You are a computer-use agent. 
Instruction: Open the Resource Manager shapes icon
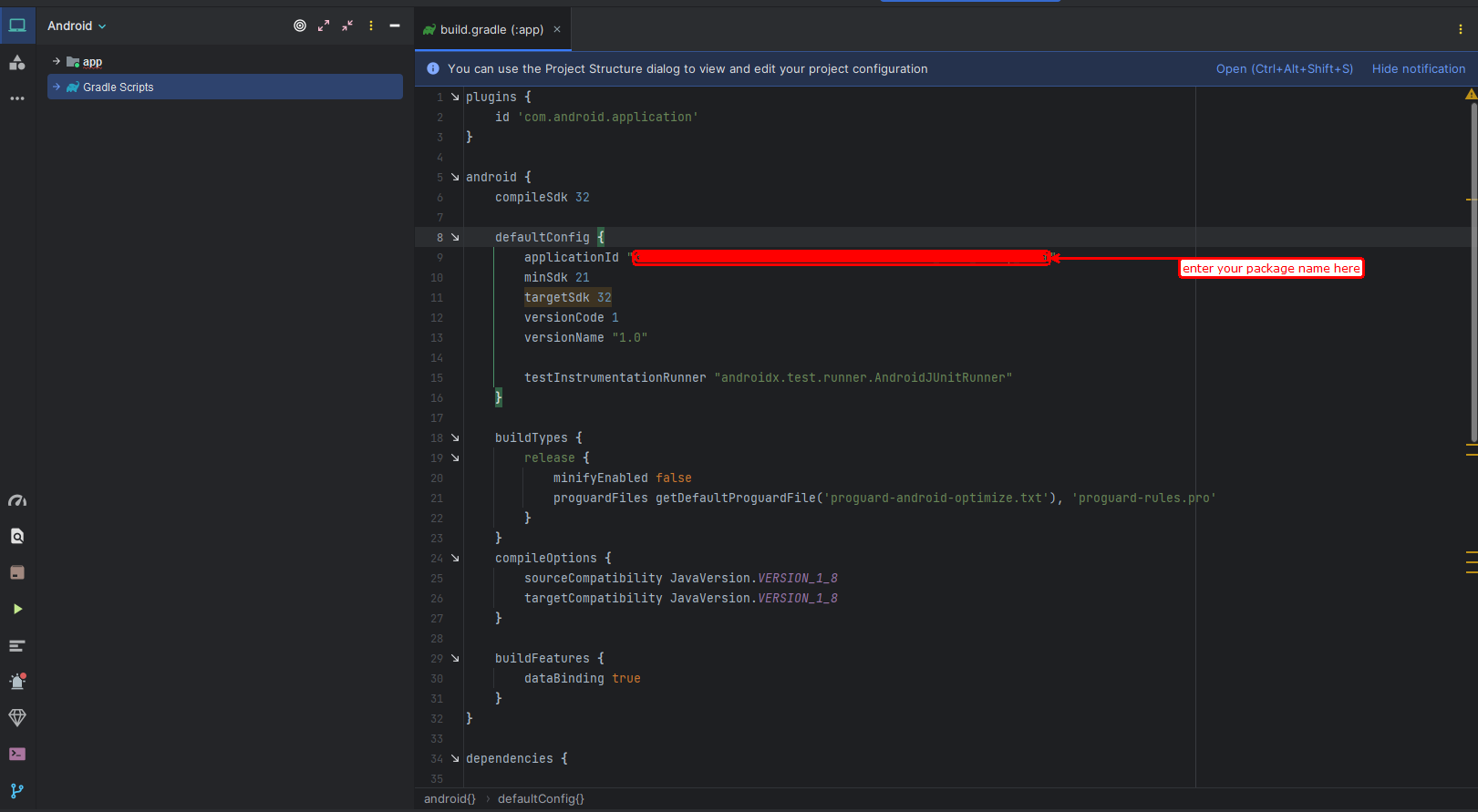coord(17,62)
